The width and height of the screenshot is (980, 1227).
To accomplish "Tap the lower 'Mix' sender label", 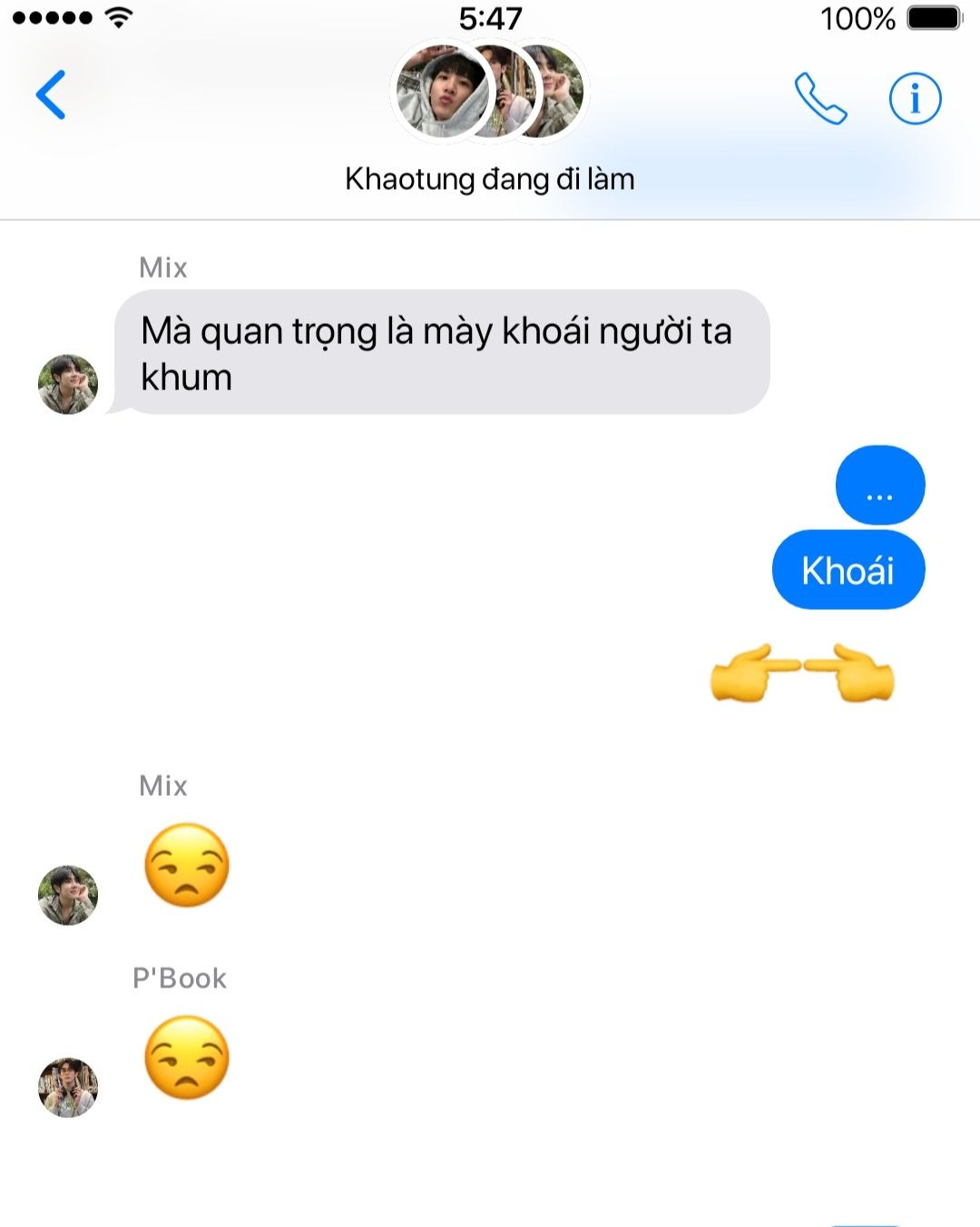I will (x=163, y=786).
